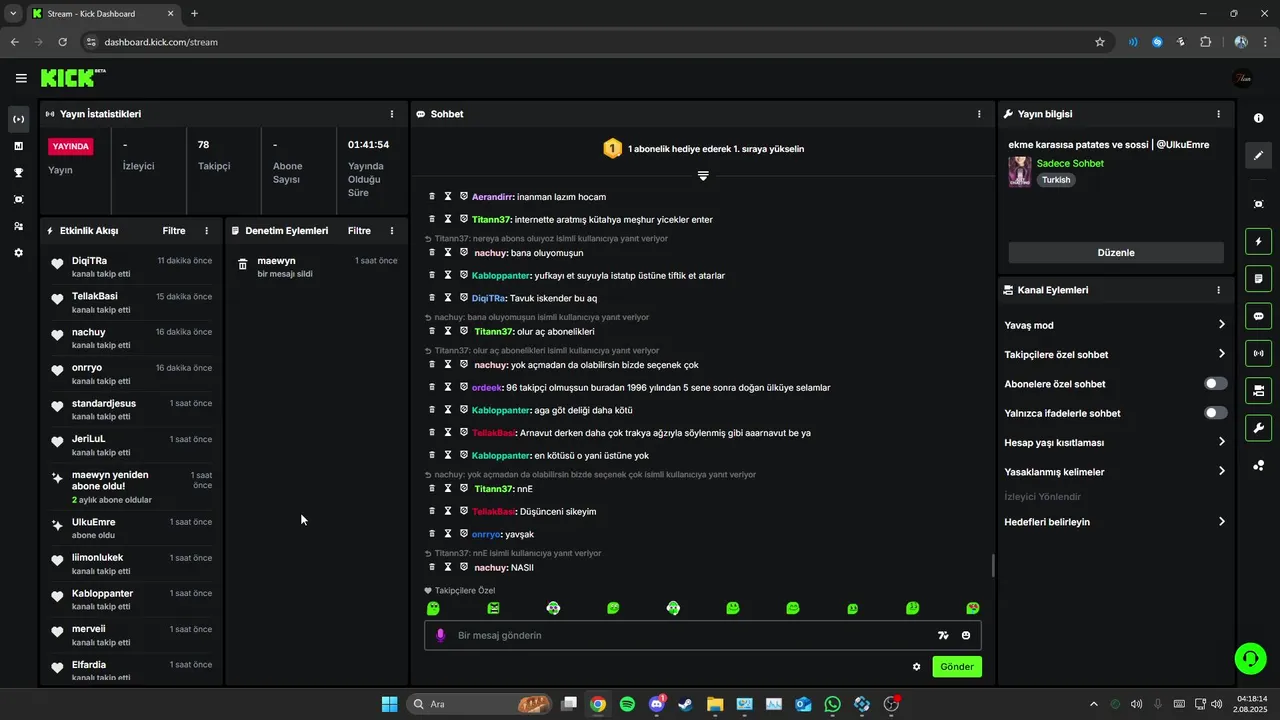1280x720 pixels.
Task: Open the trophy achievements icon in the left sidebar
Action: pos(18,173)
